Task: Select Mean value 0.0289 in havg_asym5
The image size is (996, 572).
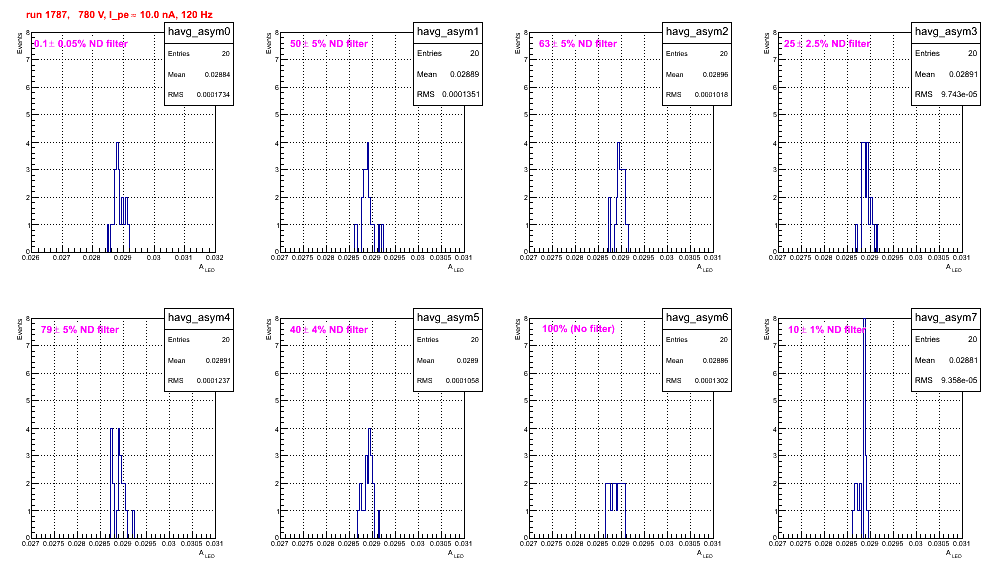Action: pos(468,360)
